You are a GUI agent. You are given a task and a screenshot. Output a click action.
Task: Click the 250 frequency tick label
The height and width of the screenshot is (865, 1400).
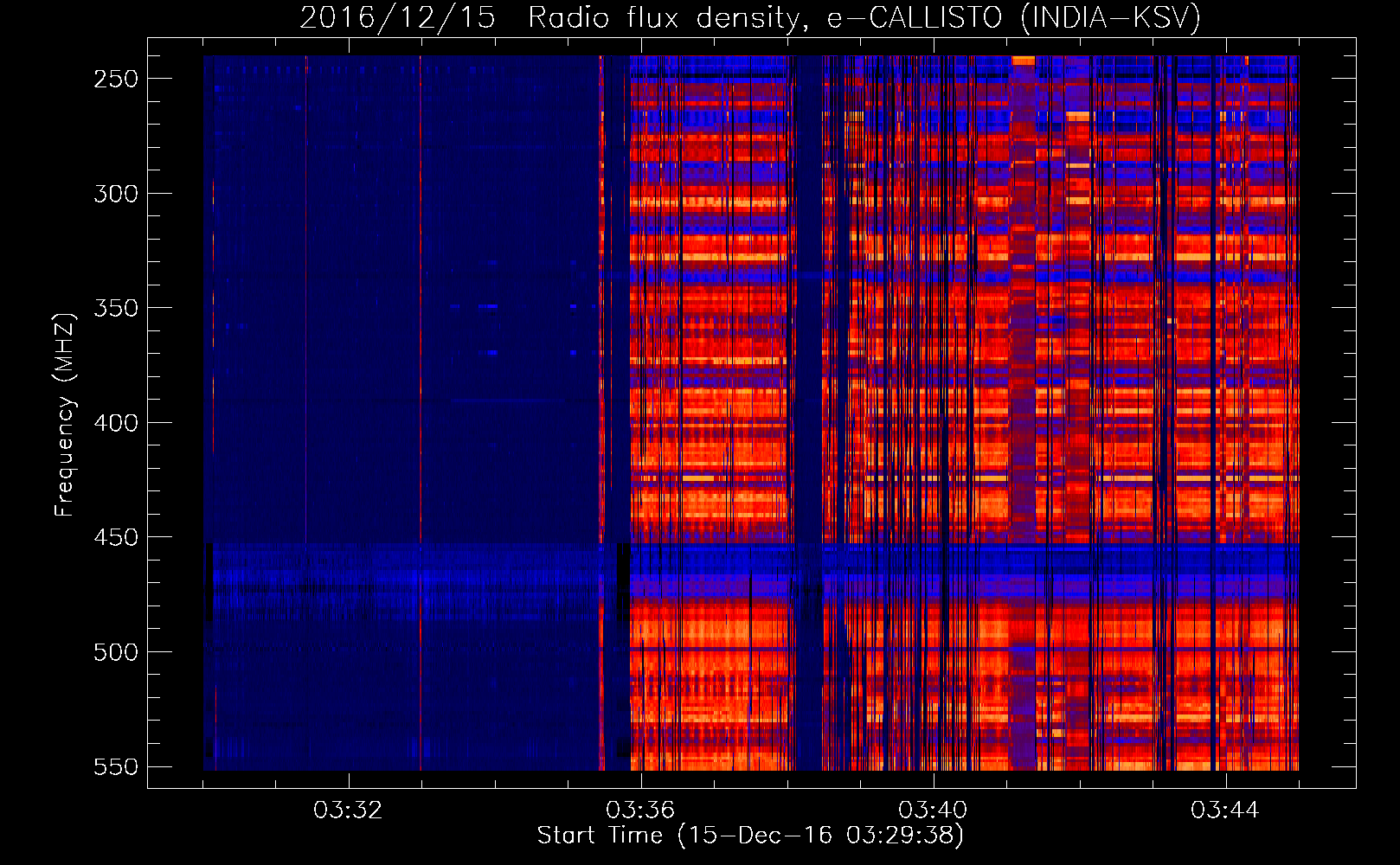click(x=116, y=79)
